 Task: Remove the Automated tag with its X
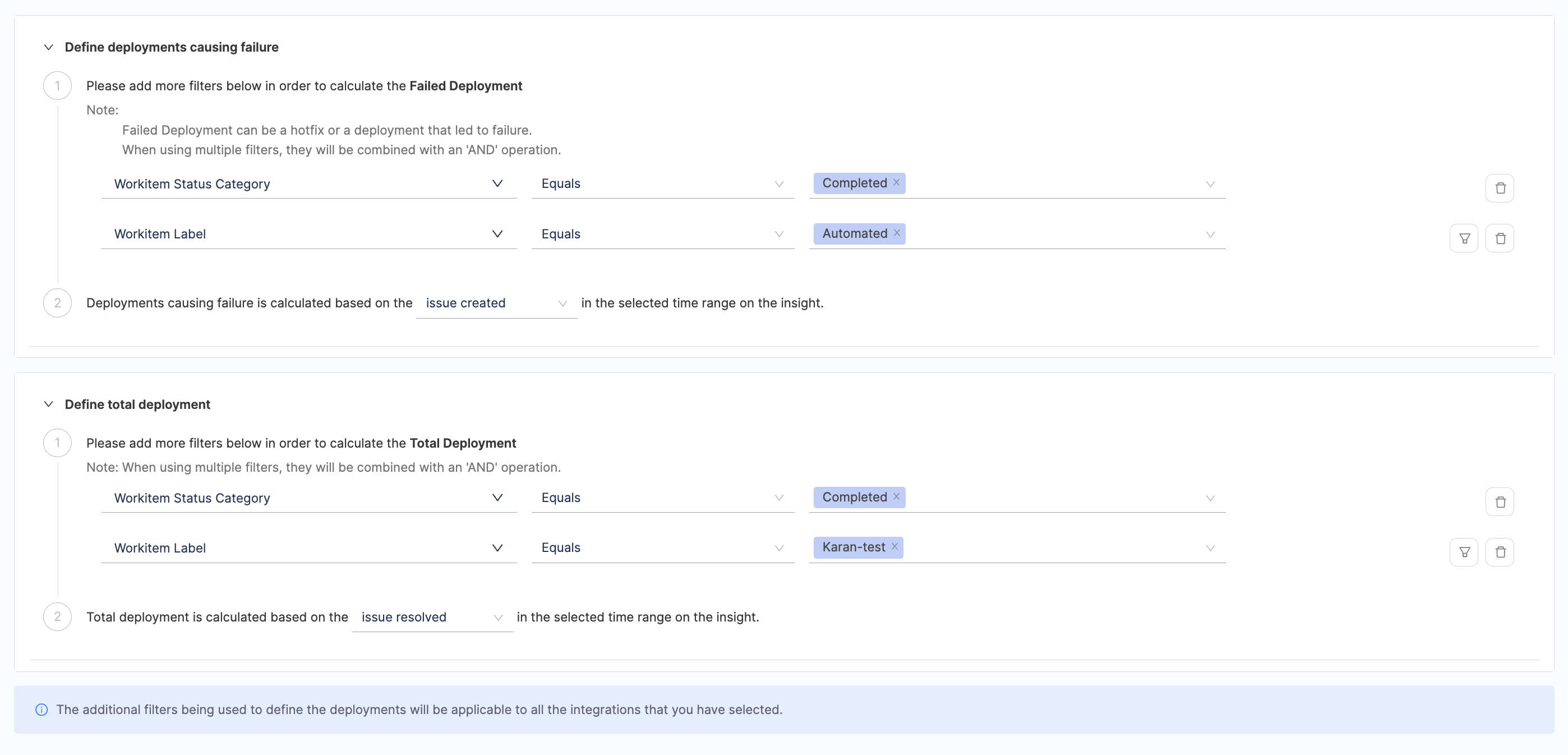coord(897,233)
